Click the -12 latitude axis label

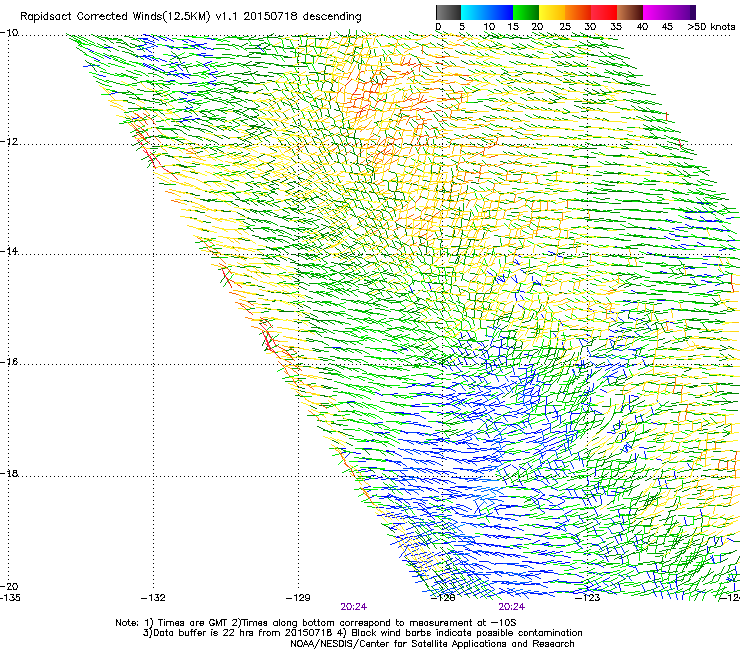click(x=9, y=142)
